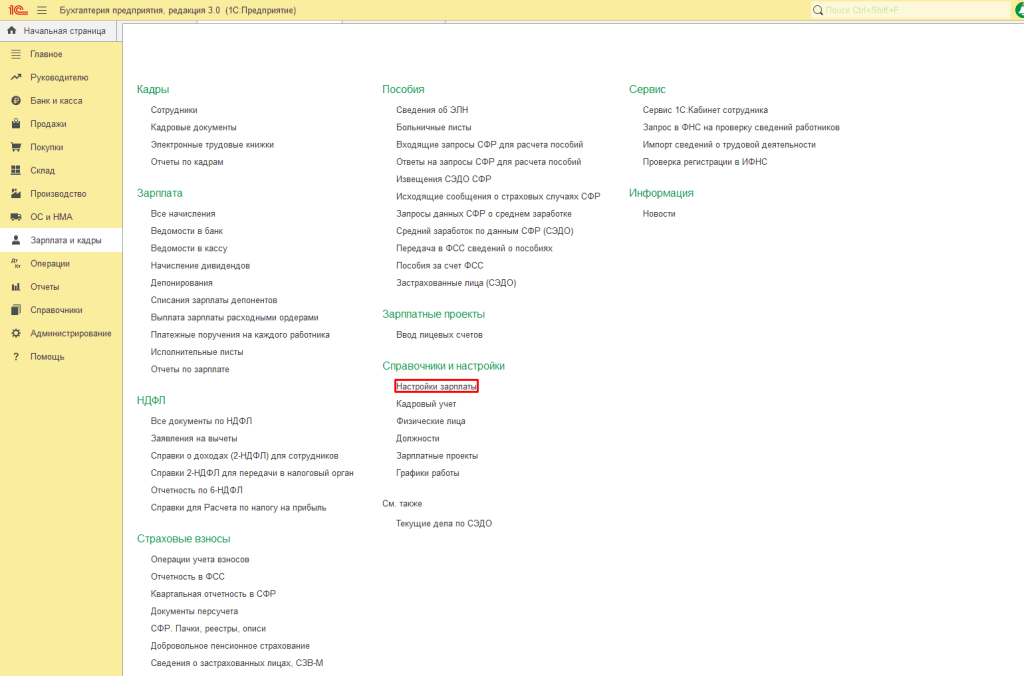This screenshot has width=1024, height=676.
Task: Open Отчетность по 6-НДФЛ
Action: coord(196,490)
